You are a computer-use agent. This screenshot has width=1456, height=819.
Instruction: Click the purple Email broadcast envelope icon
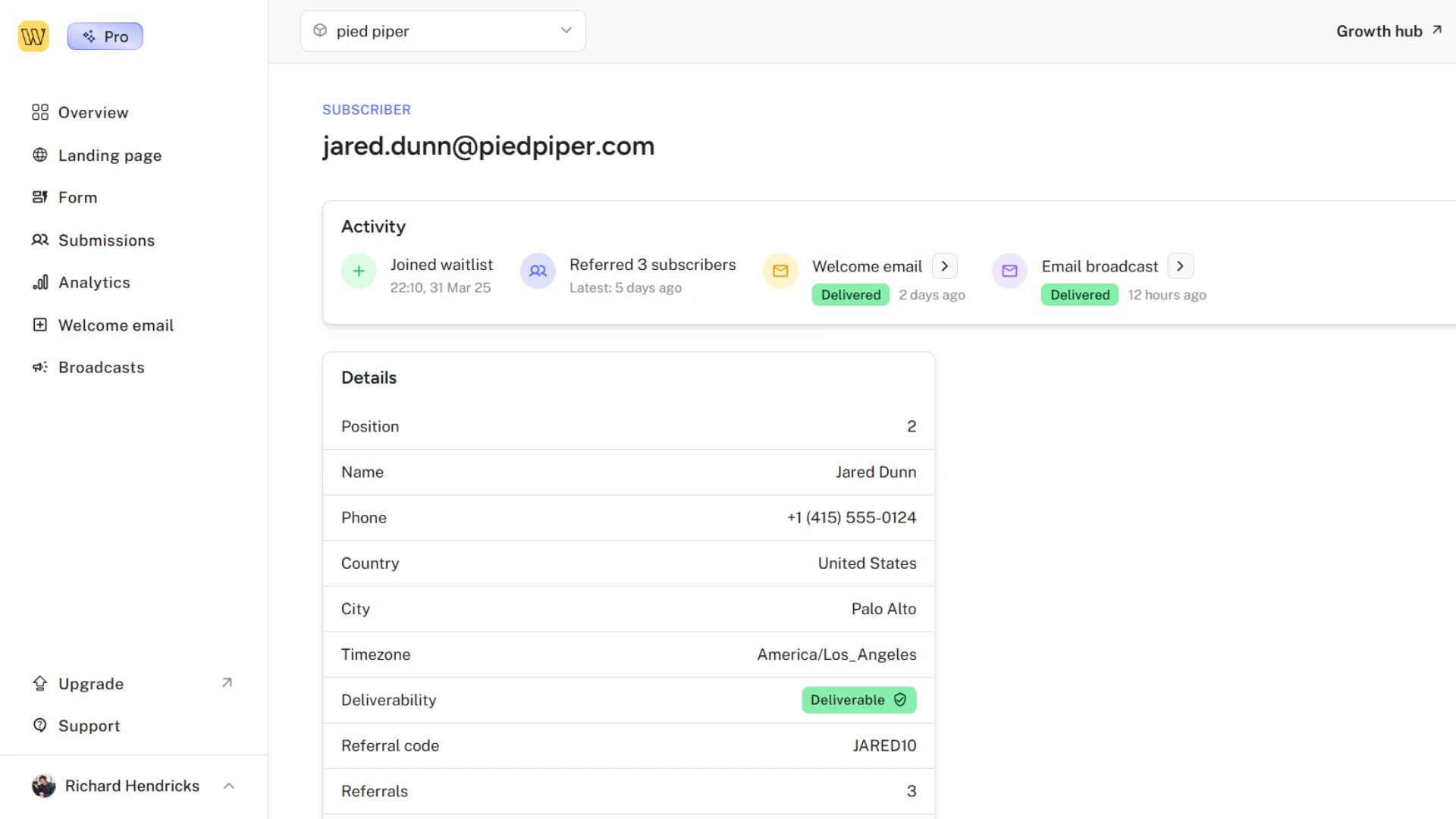coord(1009,271)
